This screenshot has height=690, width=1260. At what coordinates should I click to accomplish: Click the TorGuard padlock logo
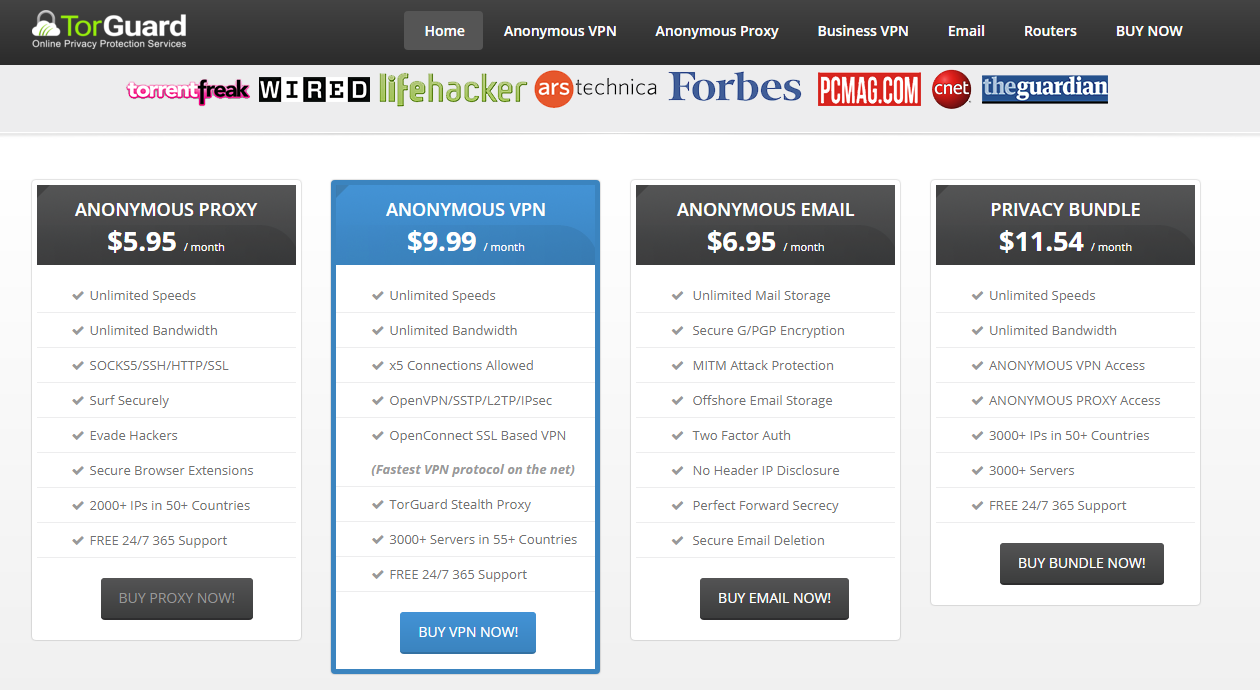coord(108,30)
